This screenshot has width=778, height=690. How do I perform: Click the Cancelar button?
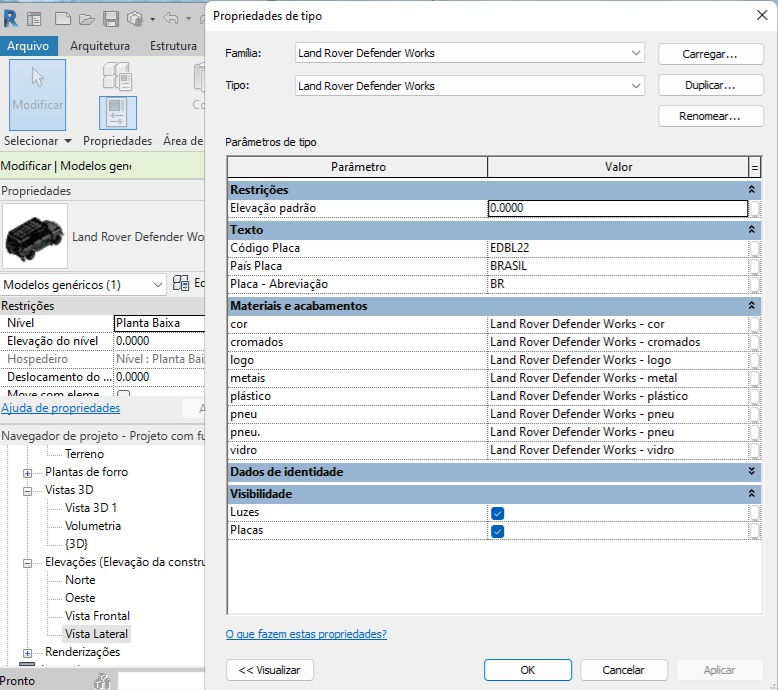click(x=623, y=670)
